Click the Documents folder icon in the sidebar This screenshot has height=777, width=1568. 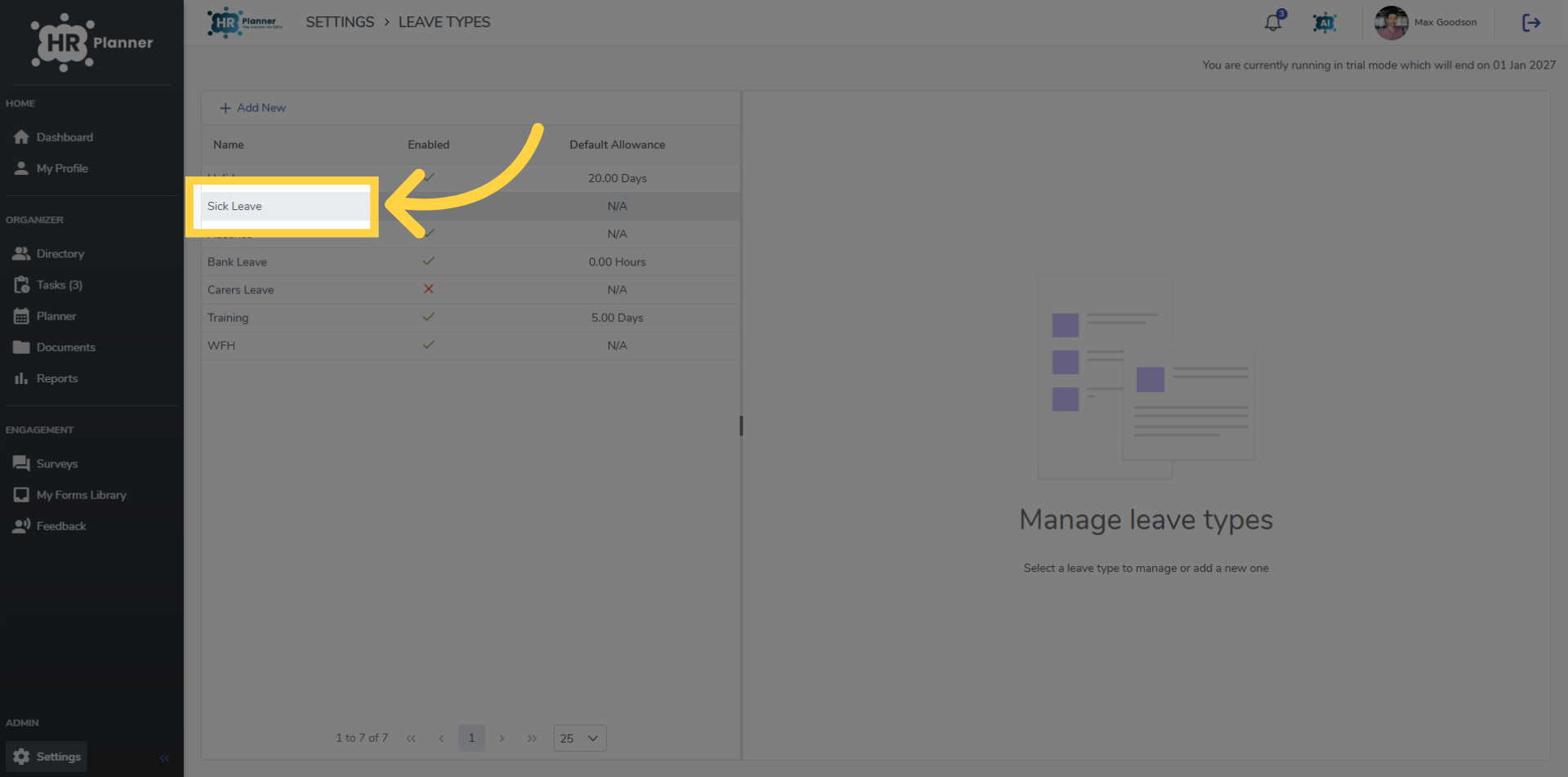(x=21, y=347)
